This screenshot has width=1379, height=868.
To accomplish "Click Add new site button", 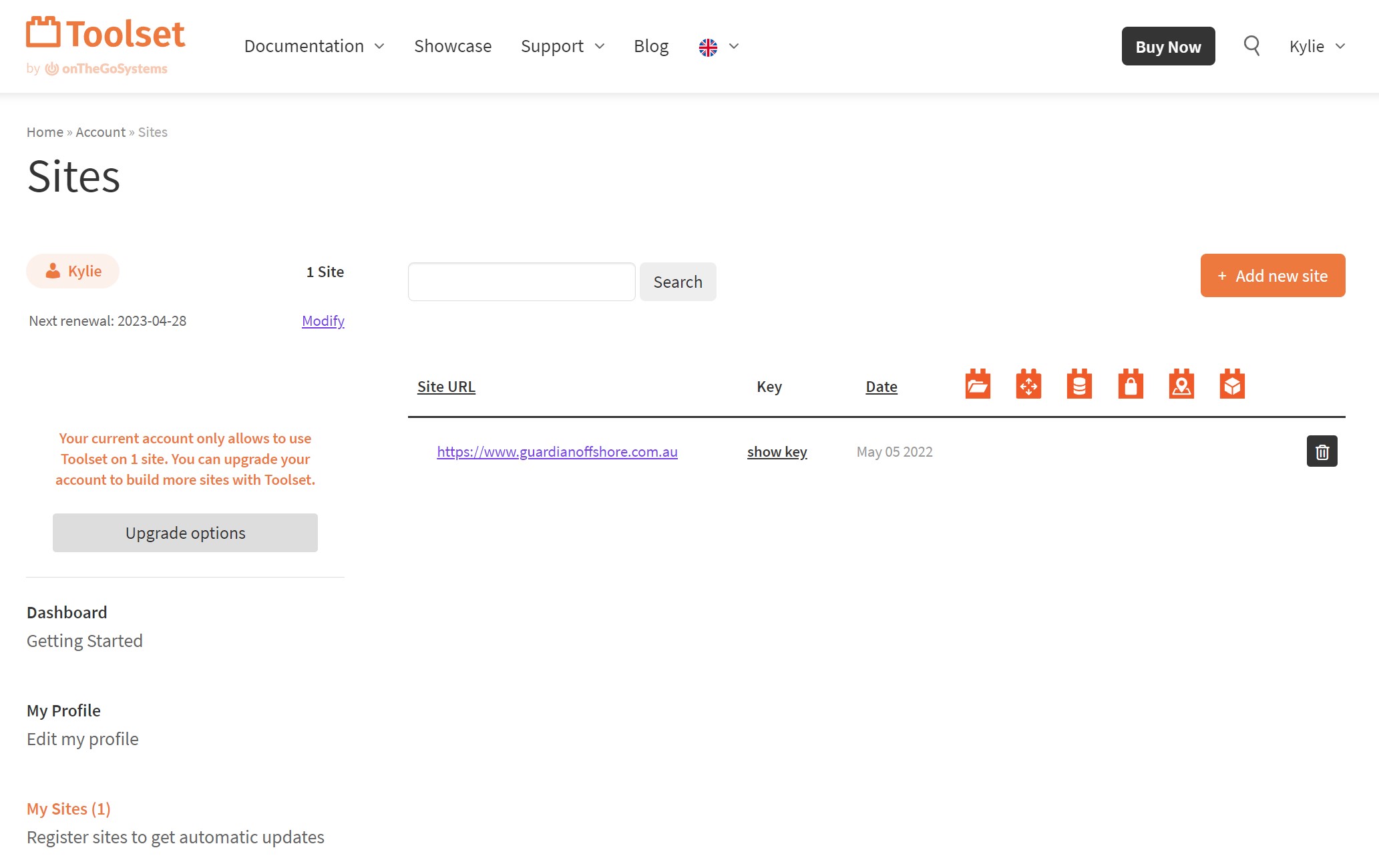I will click(1273, 275).
